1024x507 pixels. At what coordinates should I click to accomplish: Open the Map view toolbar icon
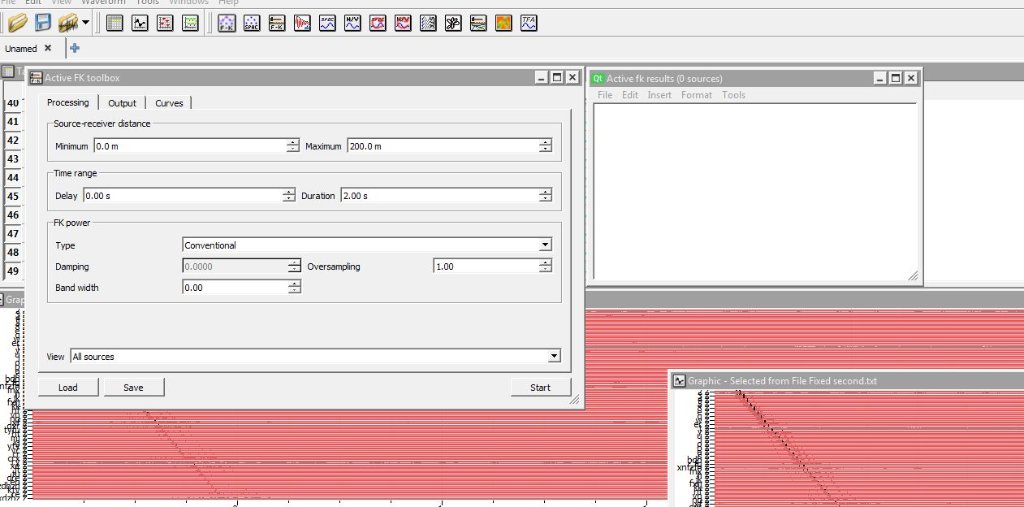[x=165, y=24]
